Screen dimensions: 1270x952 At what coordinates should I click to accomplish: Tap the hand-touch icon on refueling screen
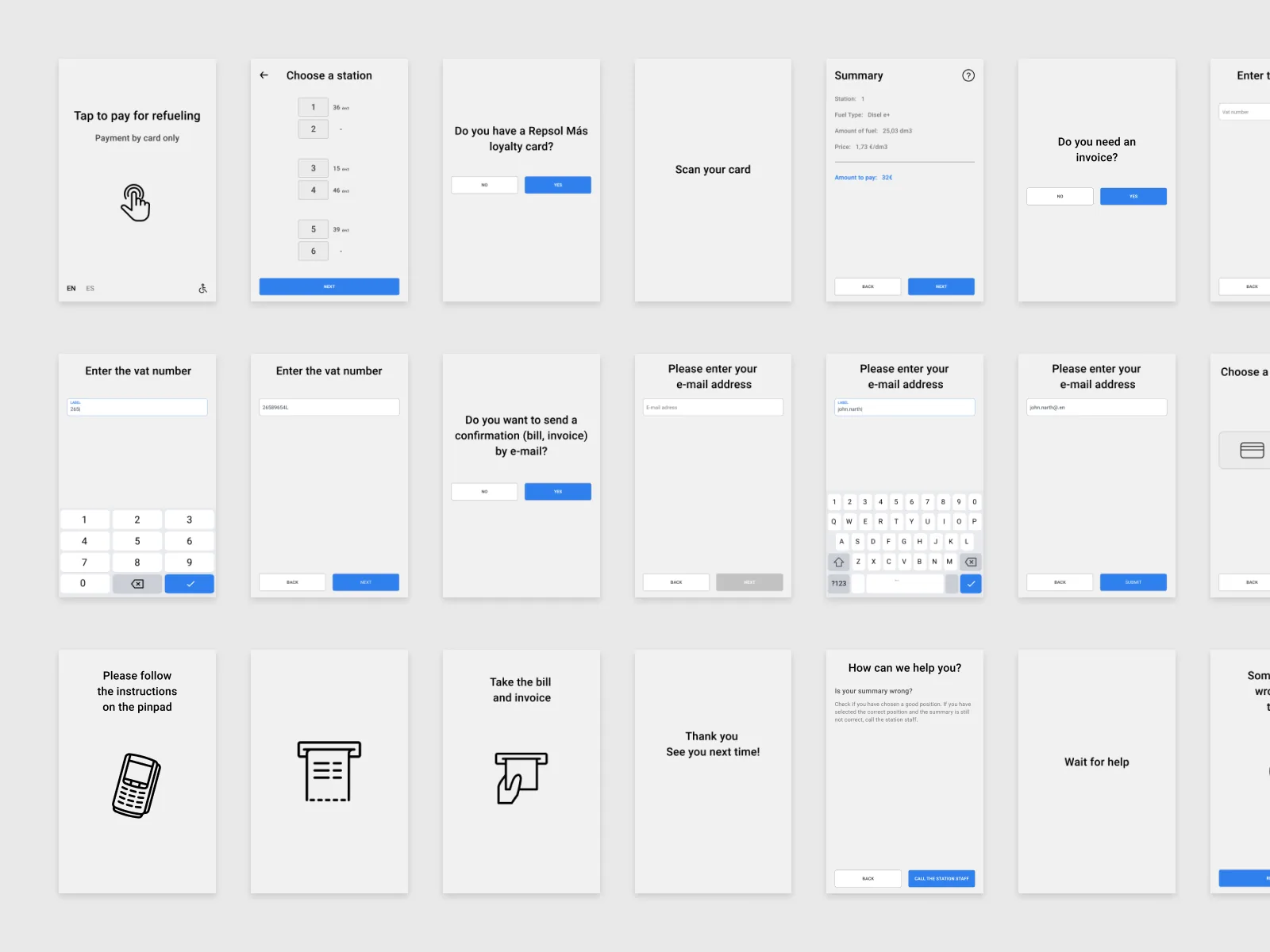[136, 203]
